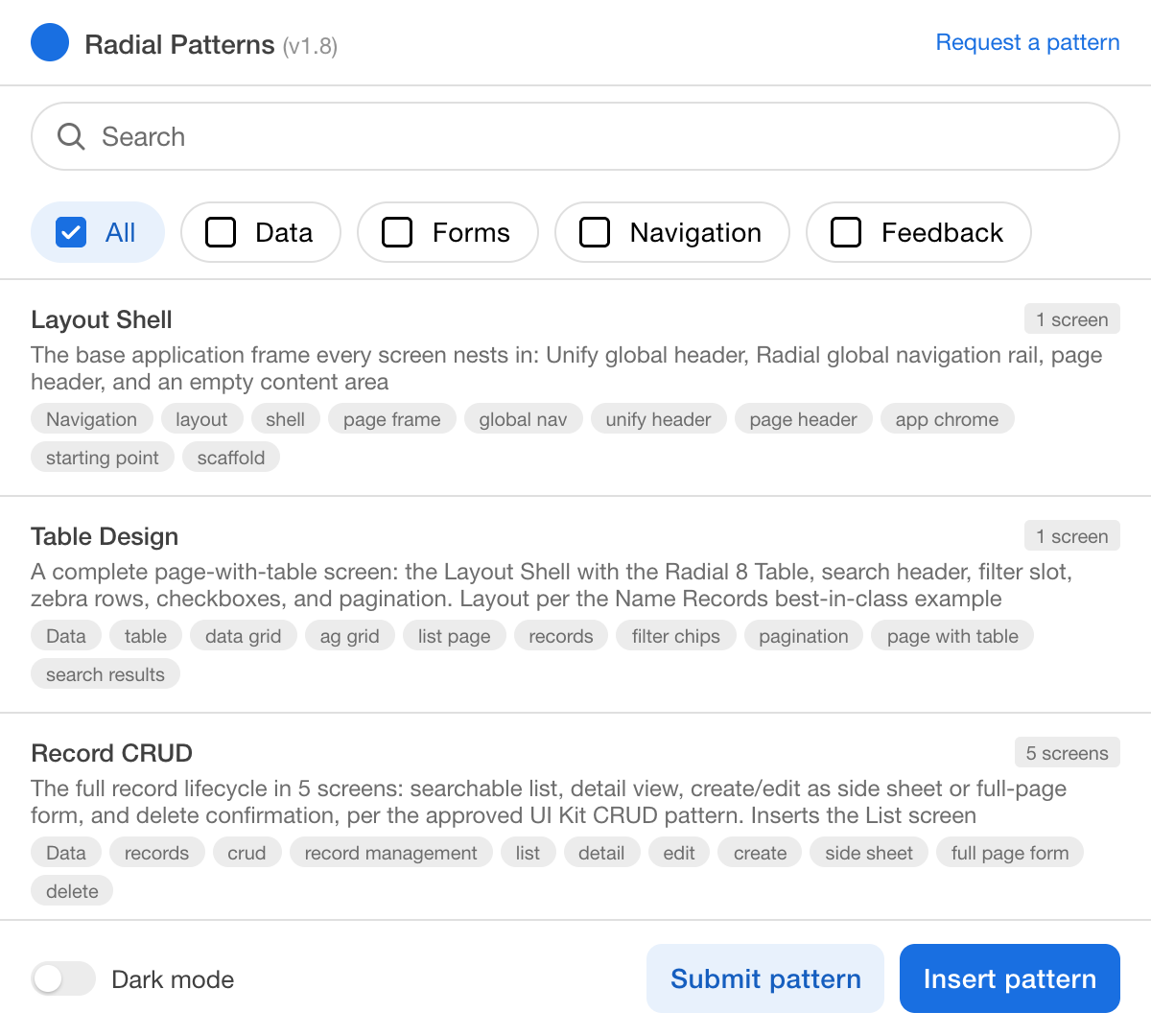Click the record management tag chip
This screenshot has width=1151, height=1036.
(391, 853)
